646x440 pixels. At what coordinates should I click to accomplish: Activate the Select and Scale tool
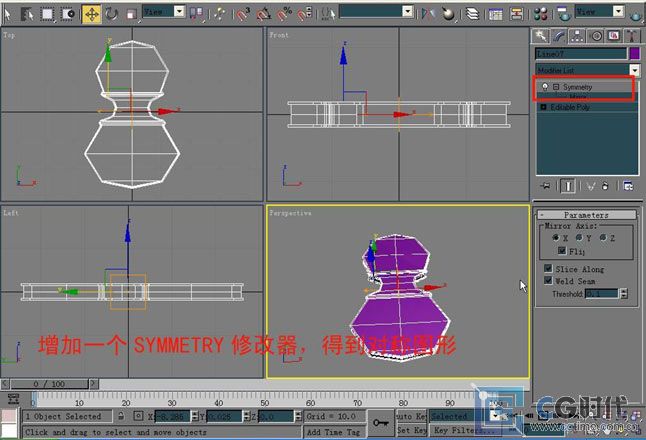tap(131, 14)
